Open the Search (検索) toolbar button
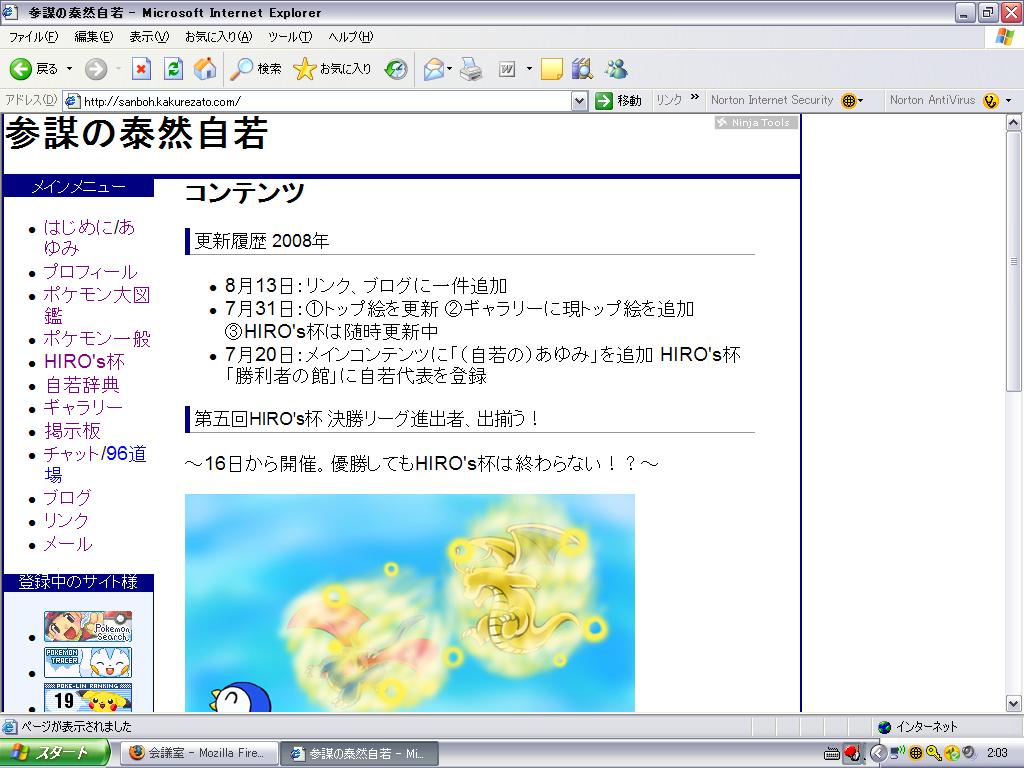Image resolution: width=1024 pixels, height=768 pixels. pyautogui.click(x=257, y=69)
